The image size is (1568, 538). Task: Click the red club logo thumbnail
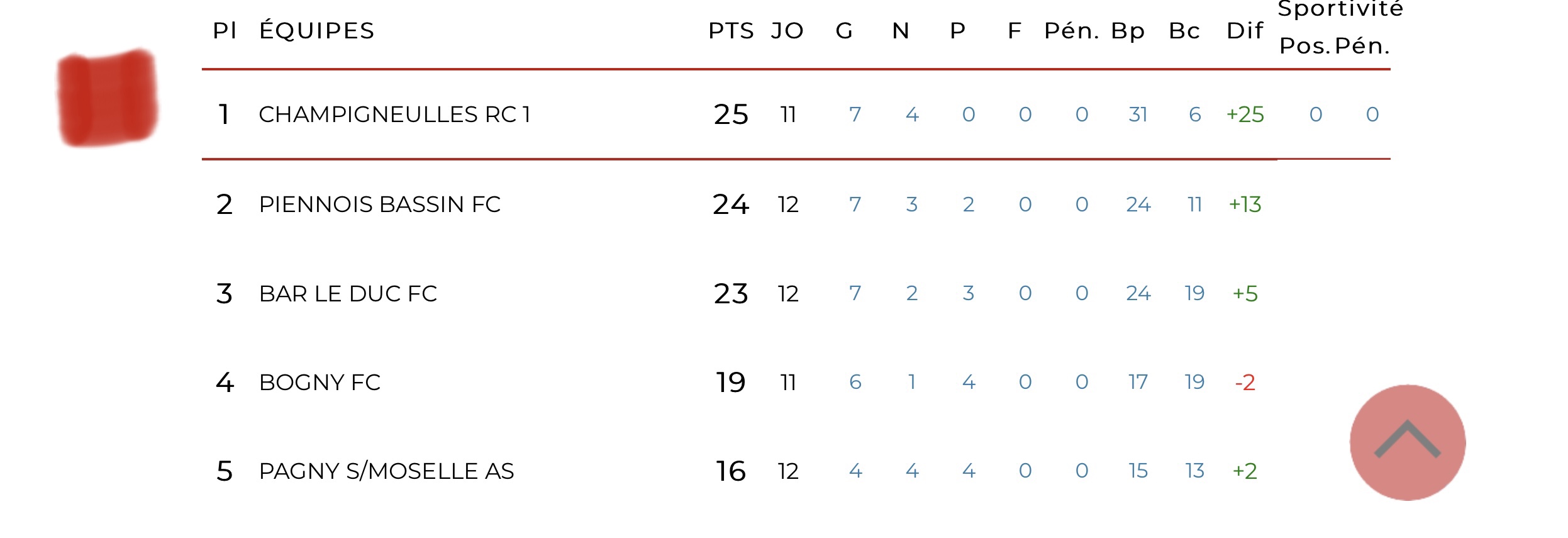point(107,98)
